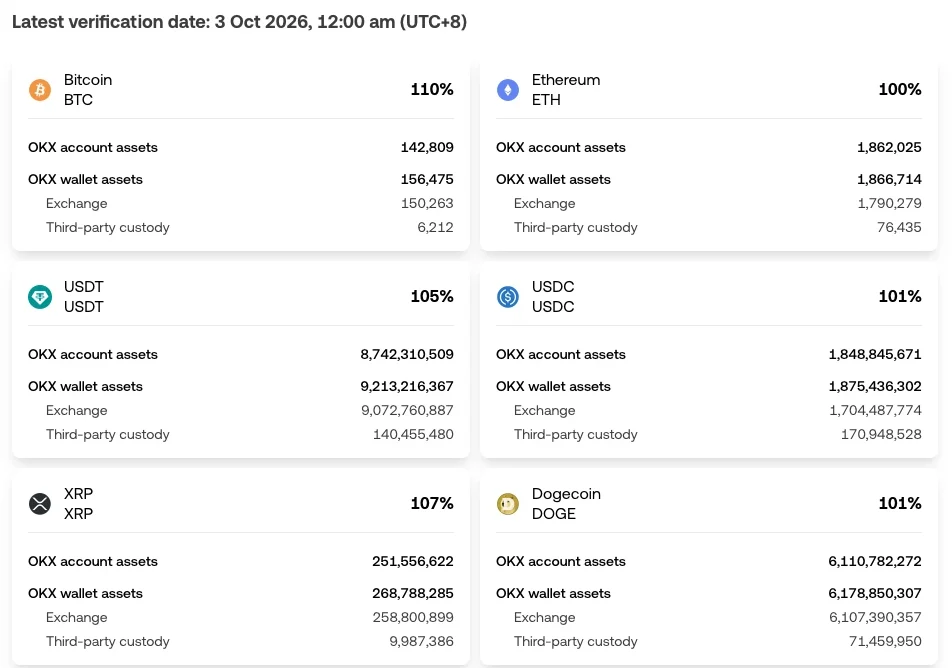This screenshot has width=952, height=668.
Task: Click DOGE account assets value 6,110,782,272
Action: pyautogui.click(x=875, y=562)
